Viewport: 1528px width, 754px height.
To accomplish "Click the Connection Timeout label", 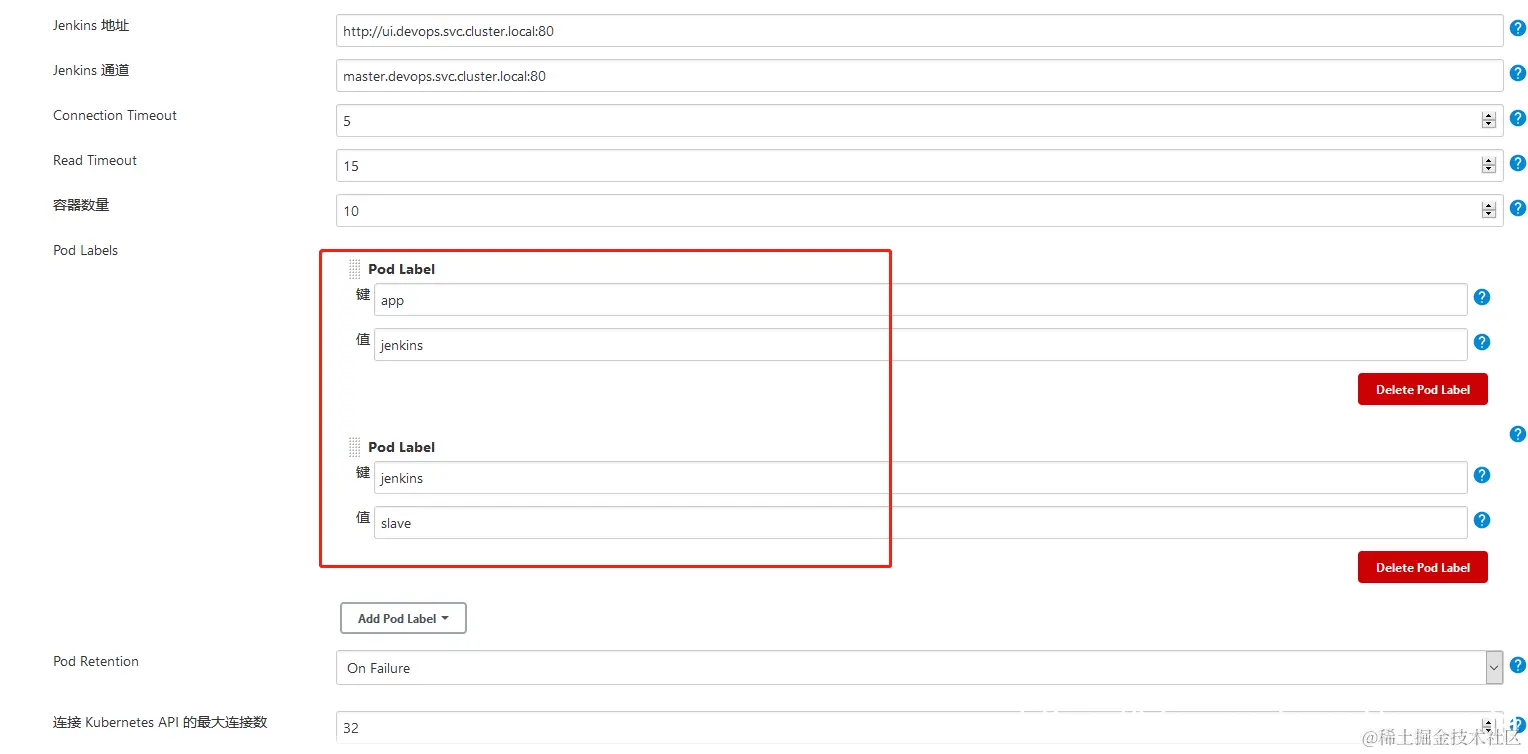I will (x=115, y=115).
